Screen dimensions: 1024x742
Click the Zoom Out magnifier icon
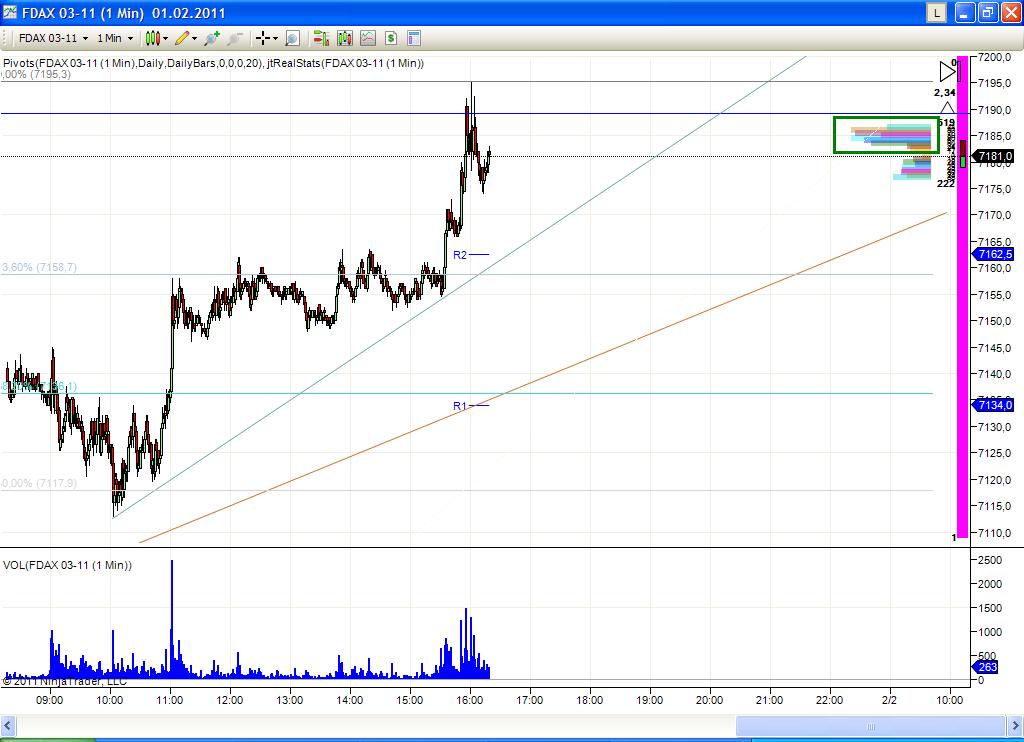(x=233, y=38)
